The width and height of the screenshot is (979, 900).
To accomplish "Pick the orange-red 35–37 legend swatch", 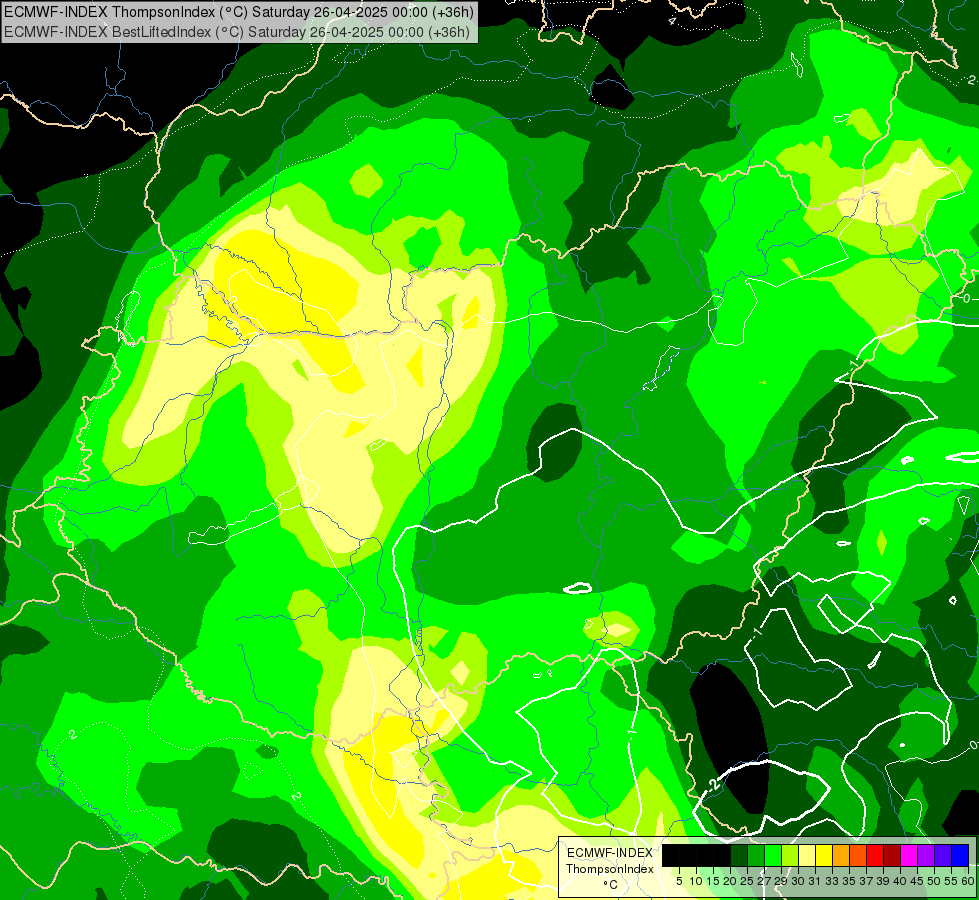I will tap(858, 856).
